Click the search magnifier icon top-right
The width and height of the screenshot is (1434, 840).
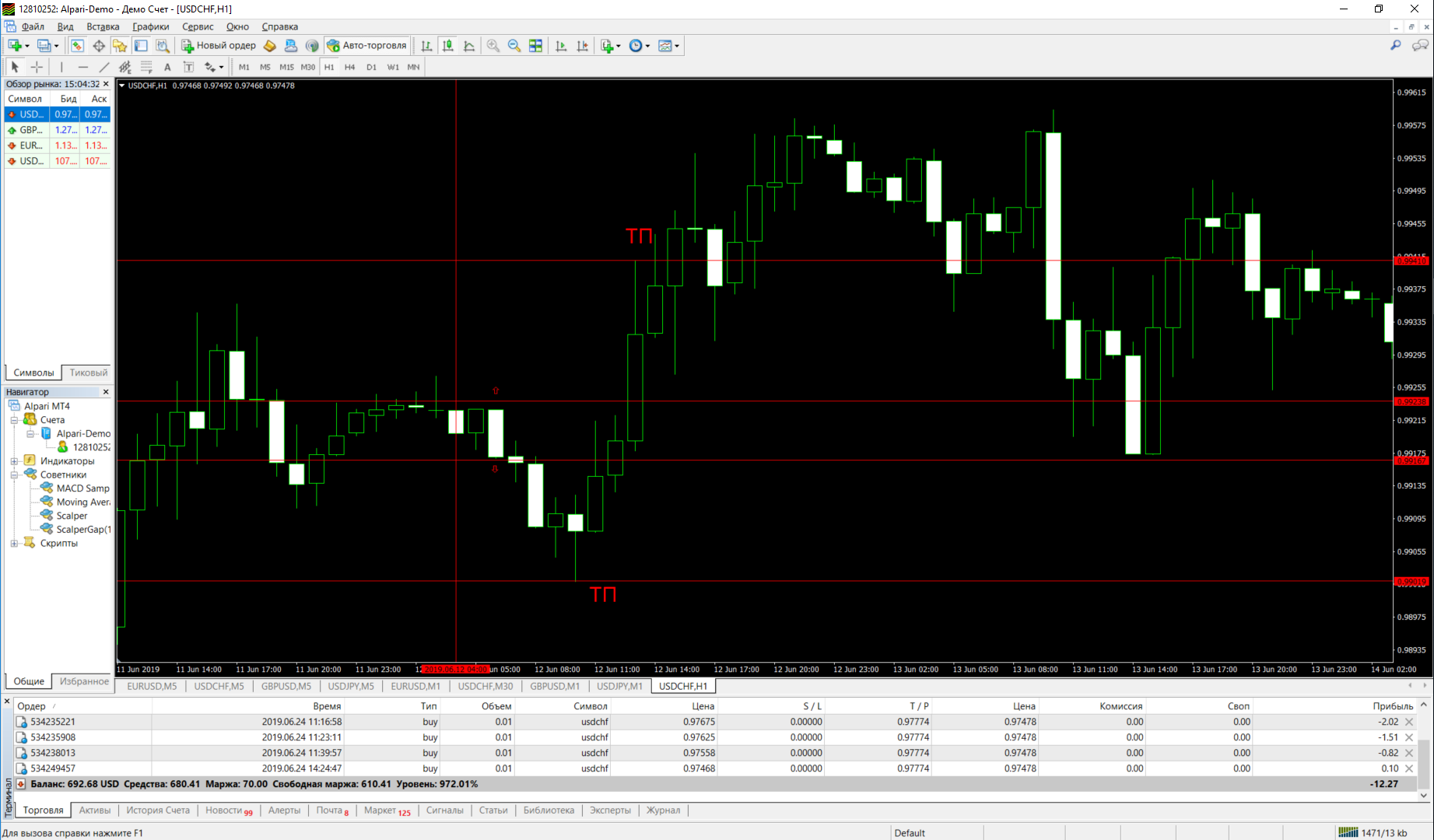[1396, 46]
